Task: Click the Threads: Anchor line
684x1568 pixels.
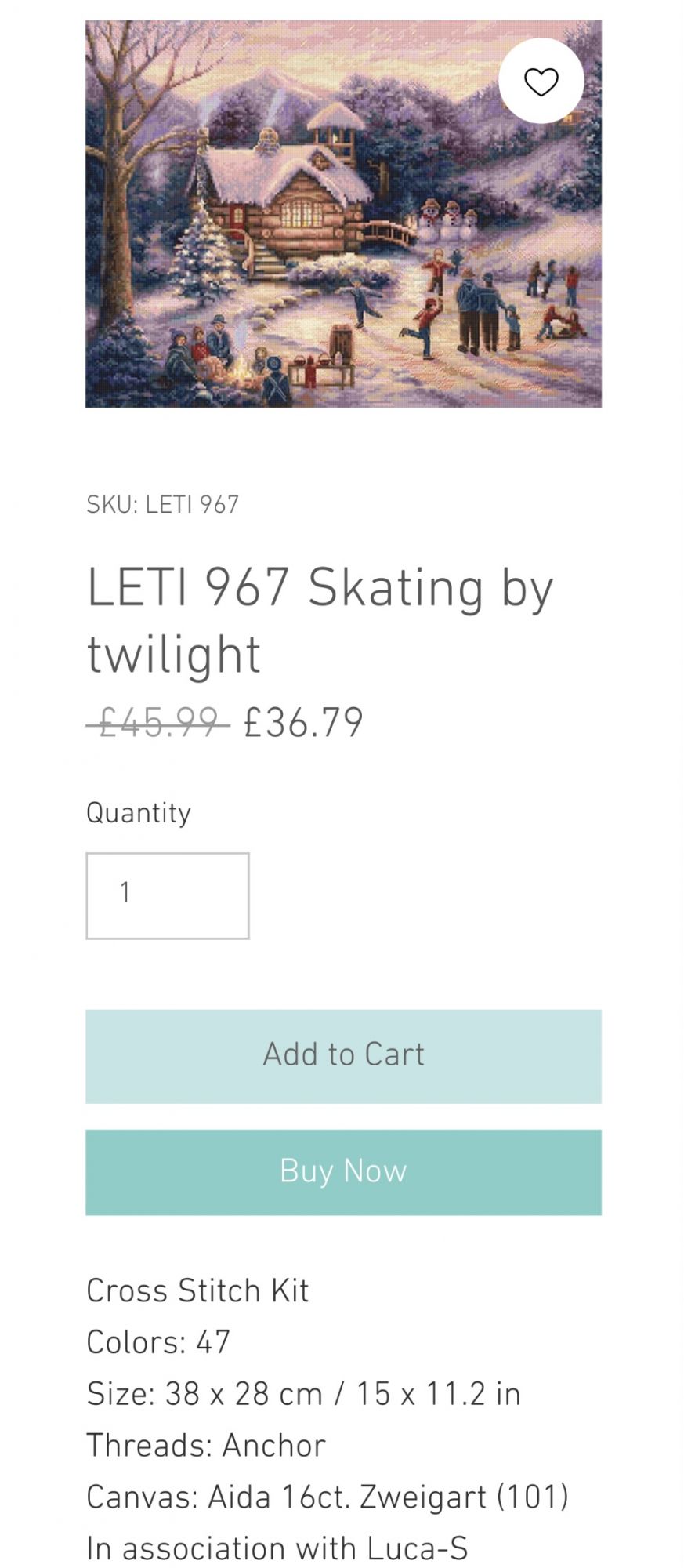Action: (205, 1445)
